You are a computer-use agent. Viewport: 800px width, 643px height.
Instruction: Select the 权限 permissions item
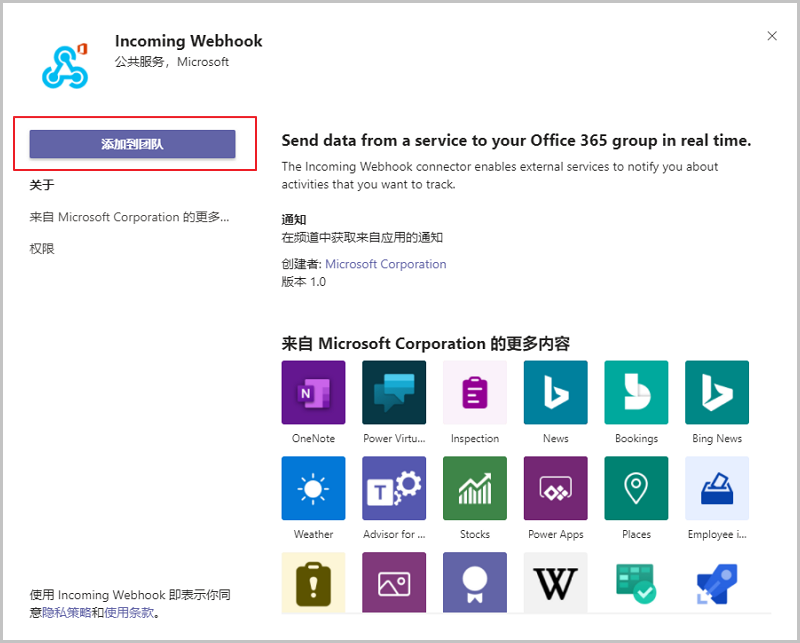coord(42,248)
